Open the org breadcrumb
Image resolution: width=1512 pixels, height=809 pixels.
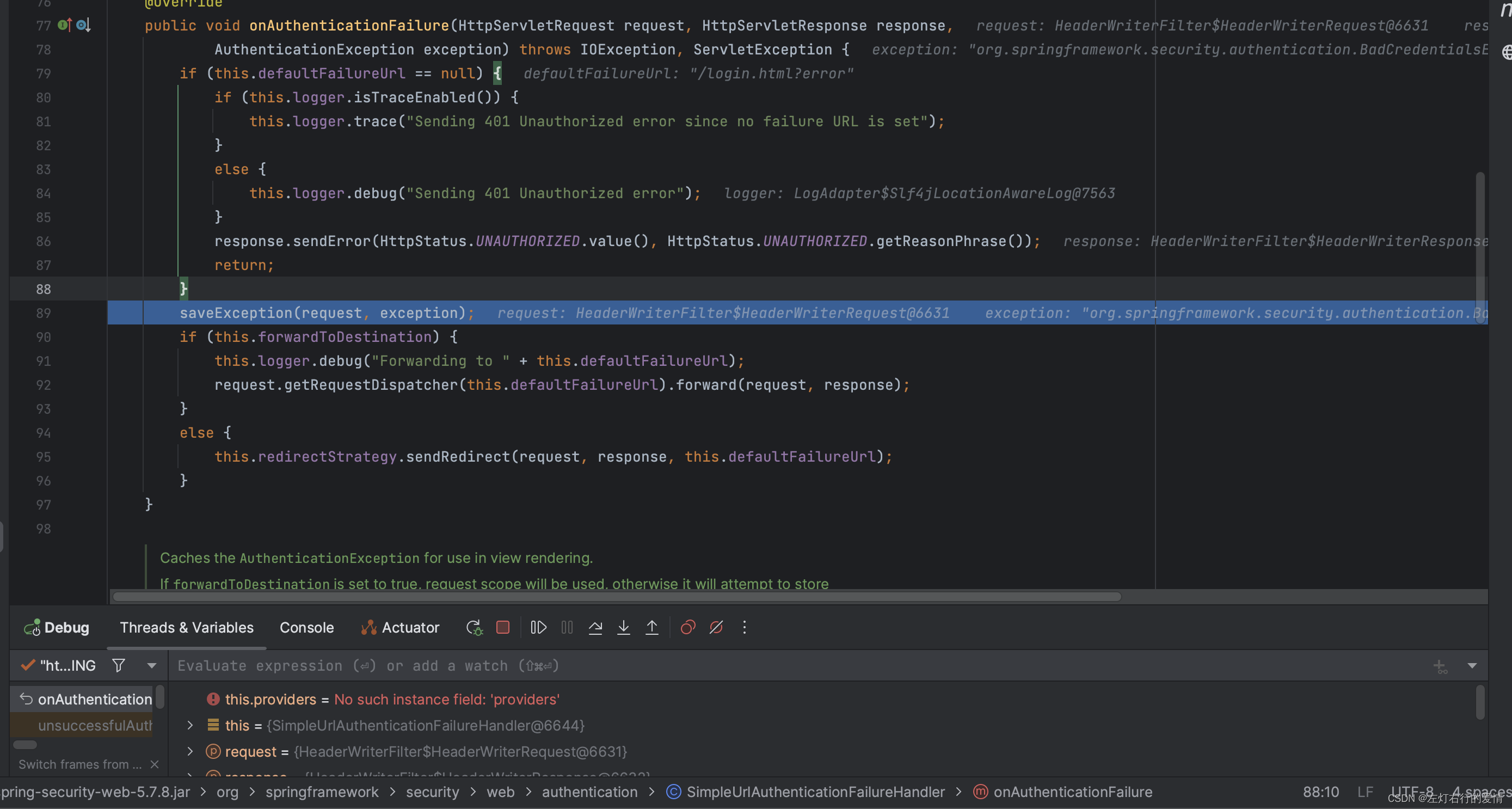pyautogui.click(x=227, y=792)
